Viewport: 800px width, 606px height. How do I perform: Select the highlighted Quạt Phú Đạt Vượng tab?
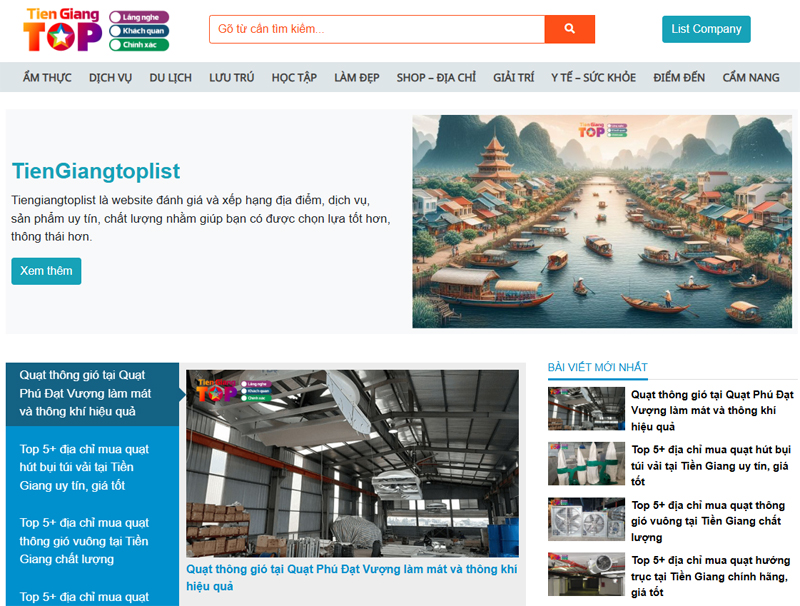92,393
